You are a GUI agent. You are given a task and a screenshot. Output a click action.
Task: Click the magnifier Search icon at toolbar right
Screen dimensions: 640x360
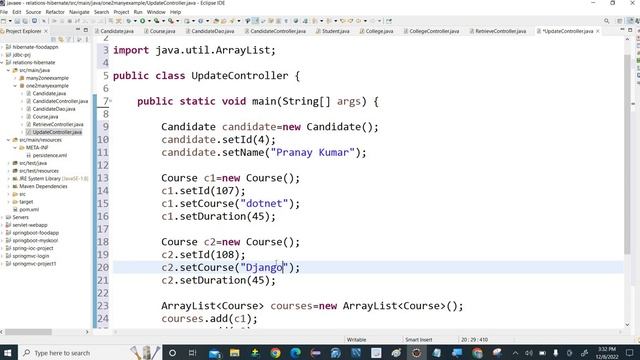607,21
